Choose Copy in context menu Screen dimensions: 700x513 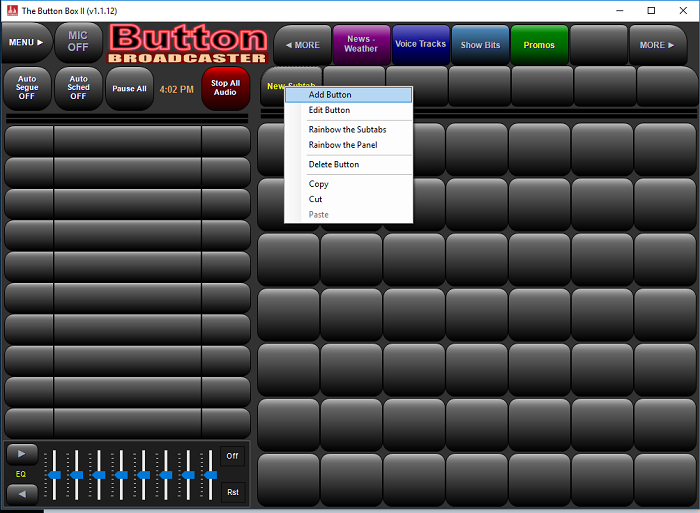pyautogui.click(x=348, y=184)
